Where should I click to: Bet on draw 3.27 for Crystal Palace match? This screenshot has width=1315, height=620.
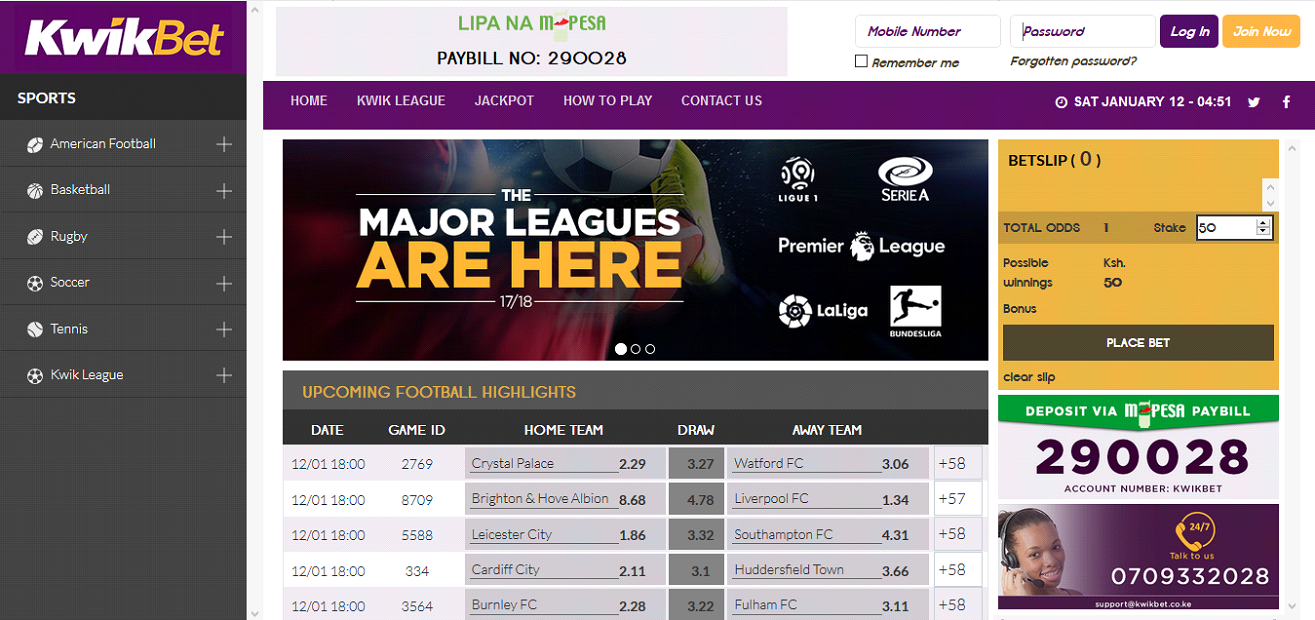point(696,463)
